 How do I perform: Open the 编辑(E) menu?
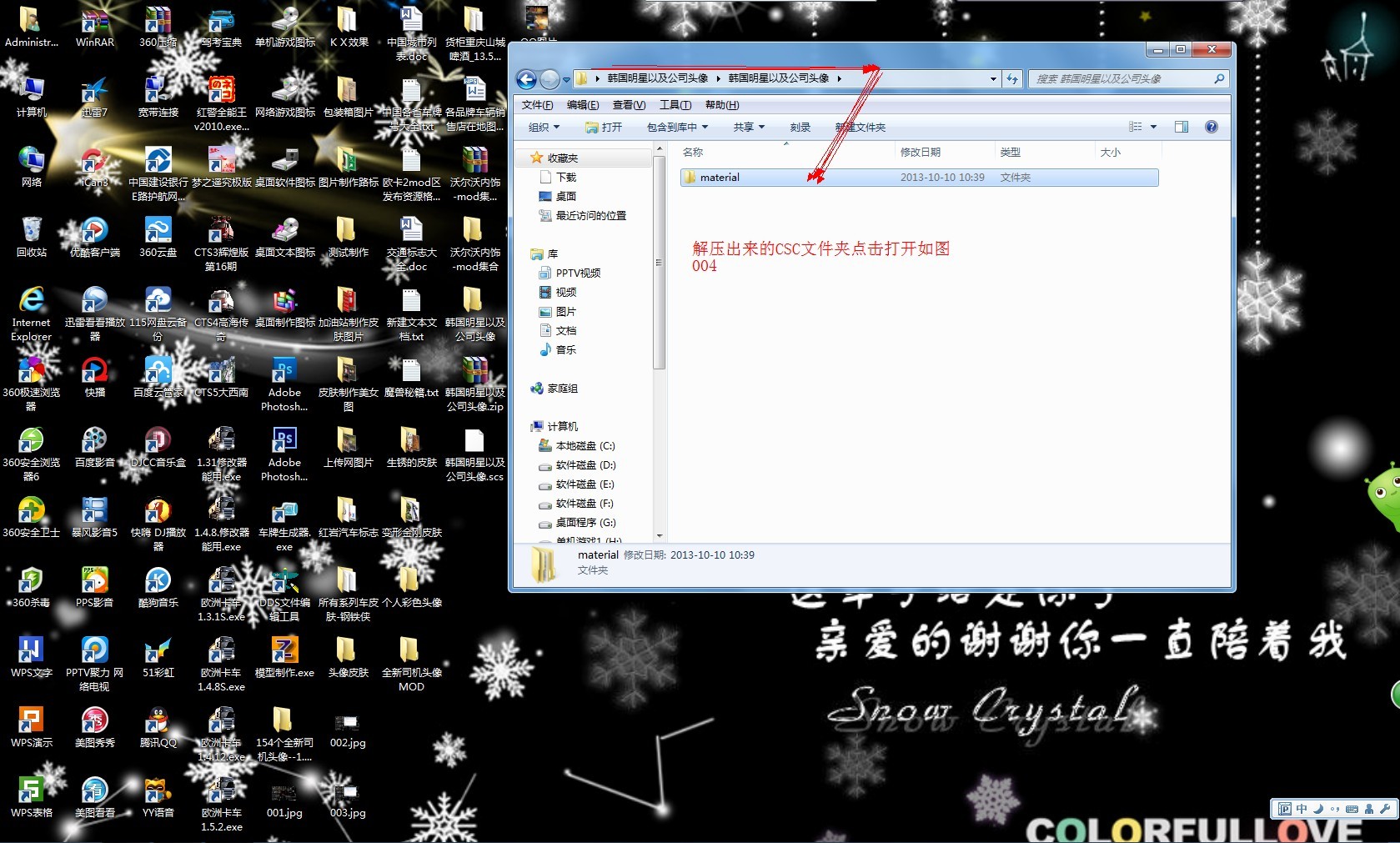583,105
